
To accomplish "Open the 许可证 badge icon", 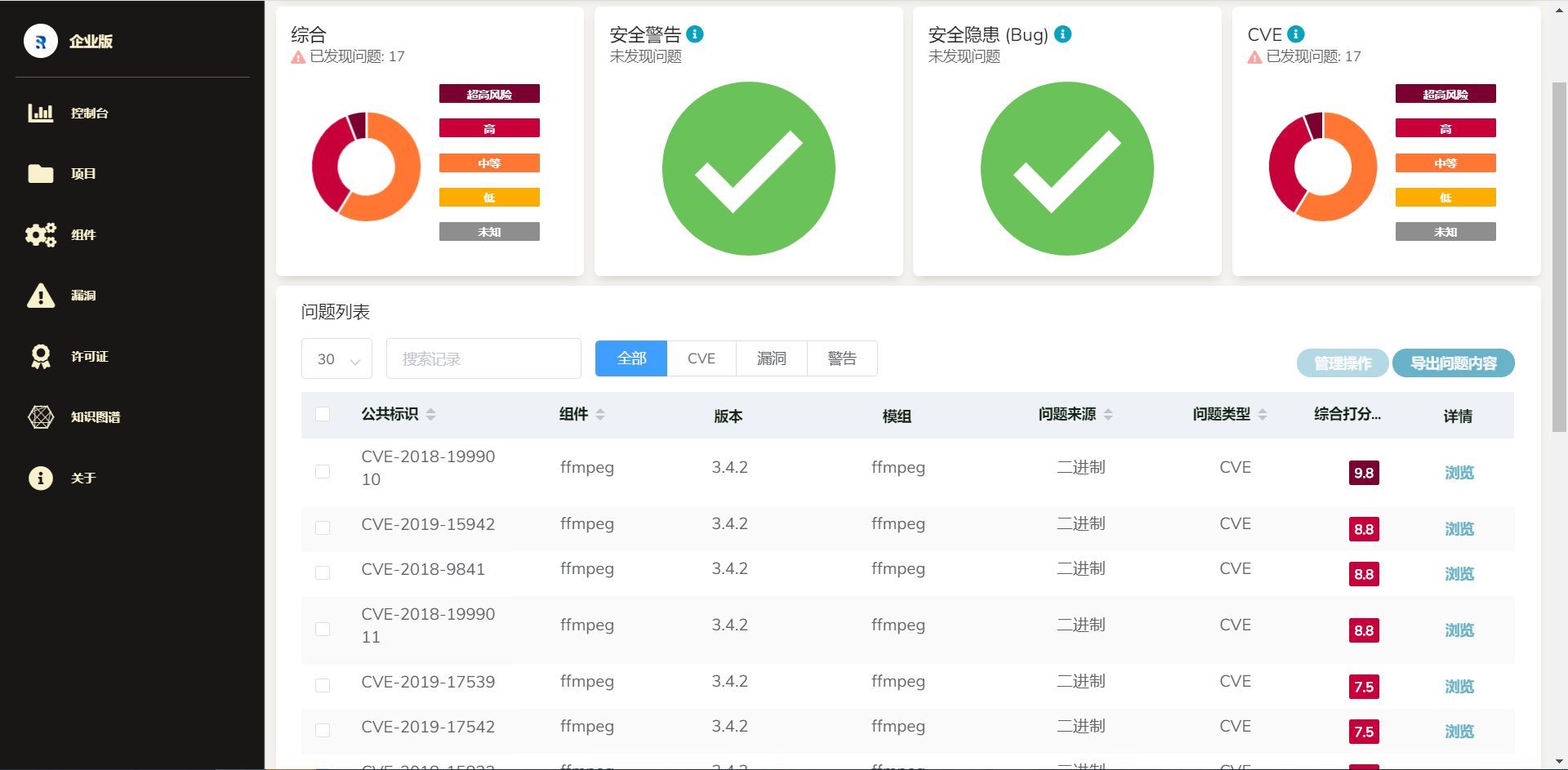I will [40, 356].
